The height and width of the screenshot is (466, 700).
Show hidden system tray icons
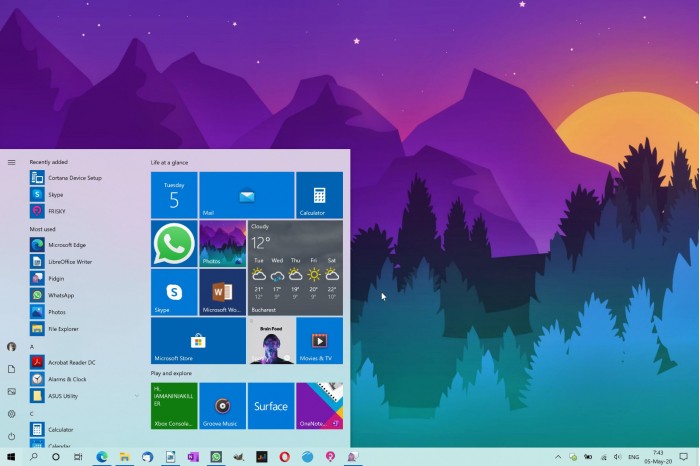pos(558,457)
